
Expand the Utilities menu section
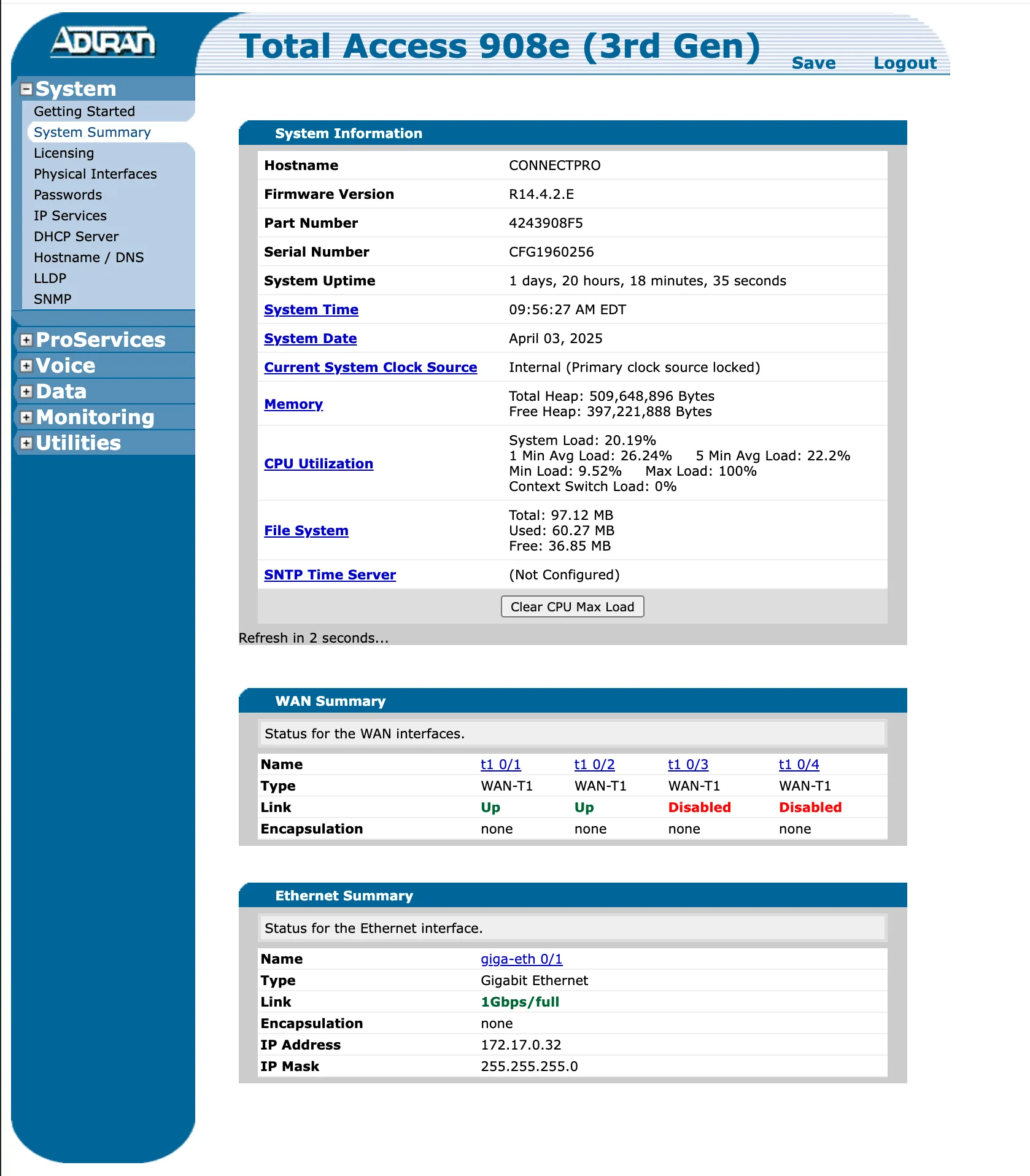pyautogui.click(x=26, y=443)
